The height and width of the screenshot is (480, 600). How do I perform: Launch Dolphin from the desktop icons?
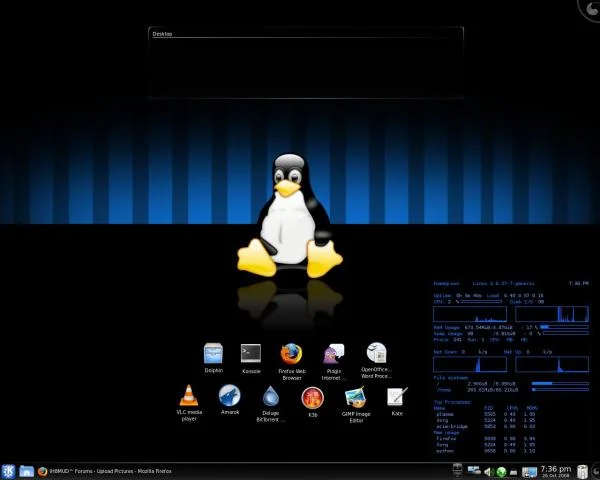213,358
